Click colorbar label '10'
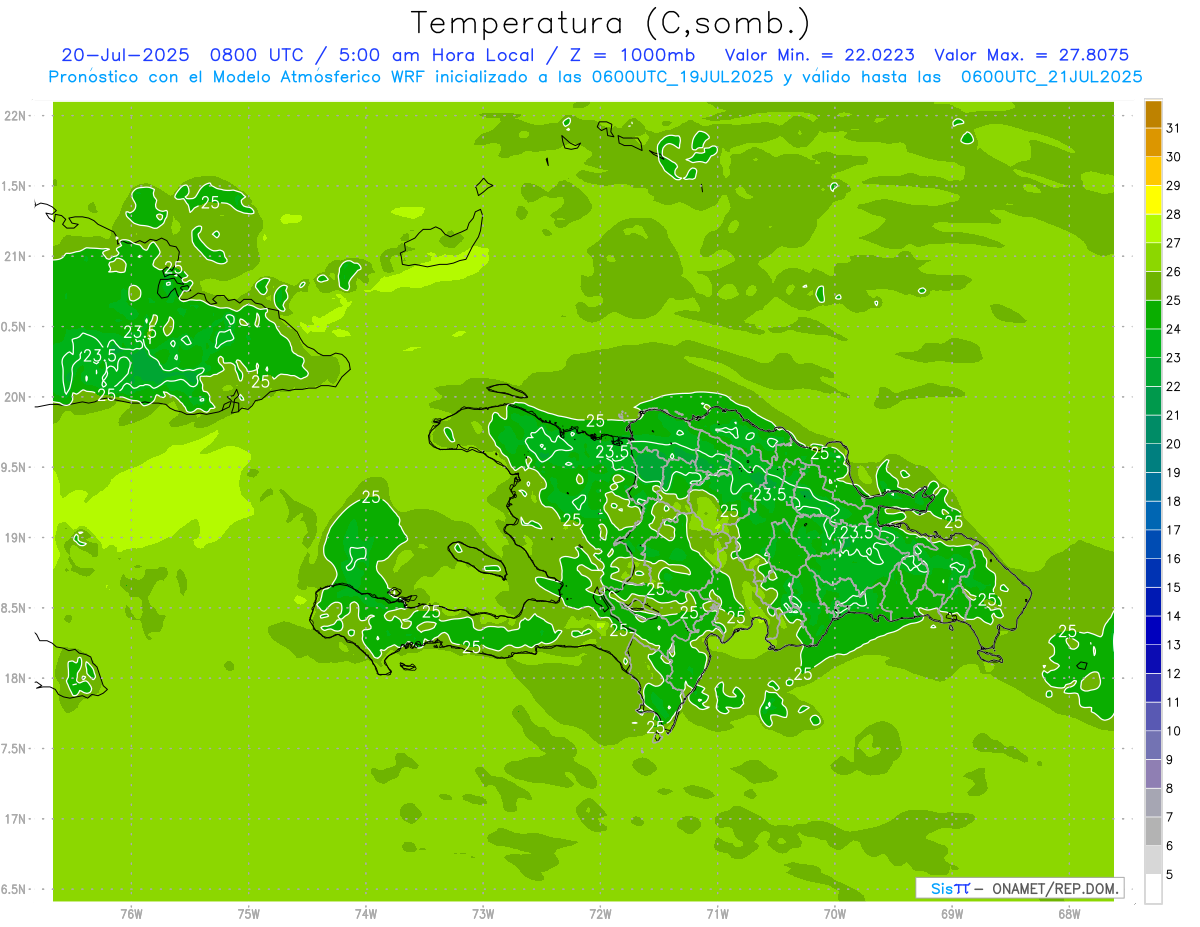The image size is (1200, 927). [1174, 731]
